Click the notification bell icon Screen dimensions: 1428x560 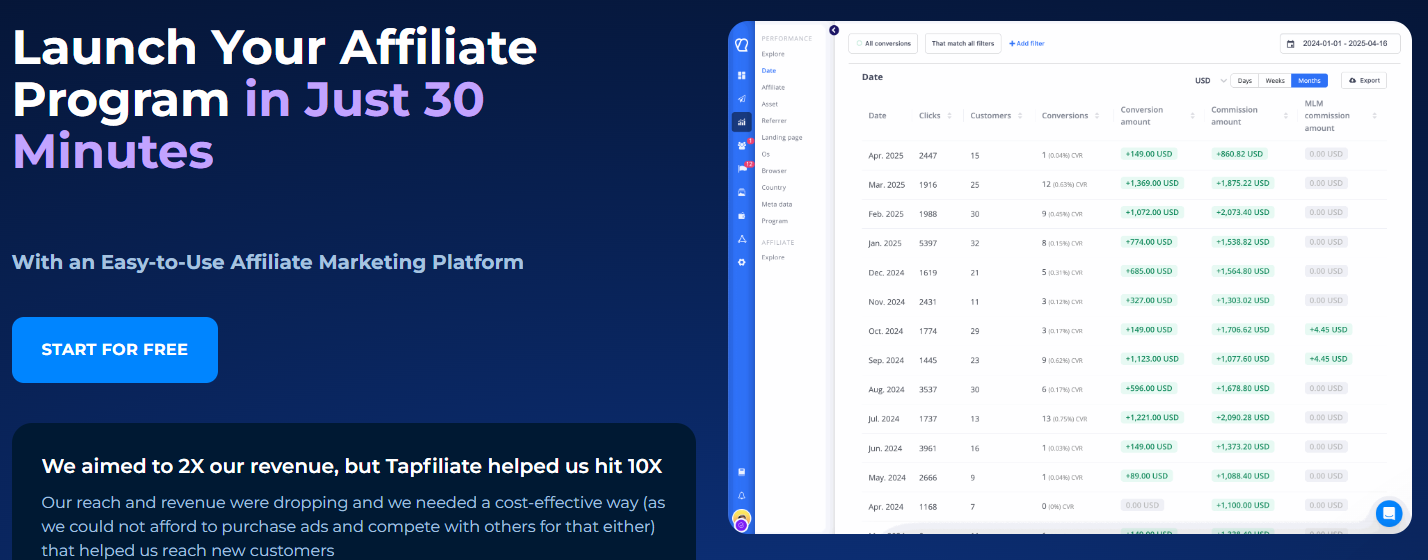click(741, 496)
